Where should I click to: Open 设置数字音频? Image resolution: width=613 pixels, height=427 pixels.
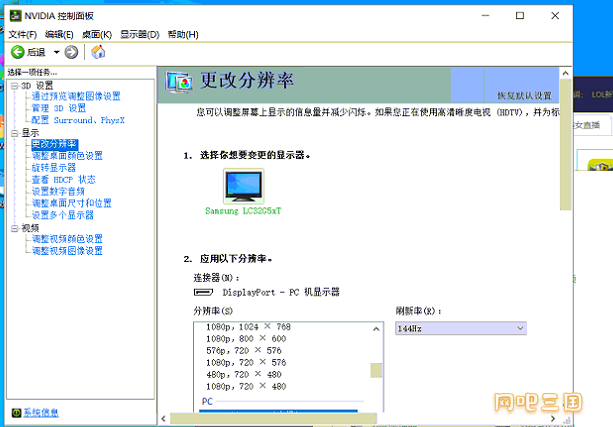[58, 192]
